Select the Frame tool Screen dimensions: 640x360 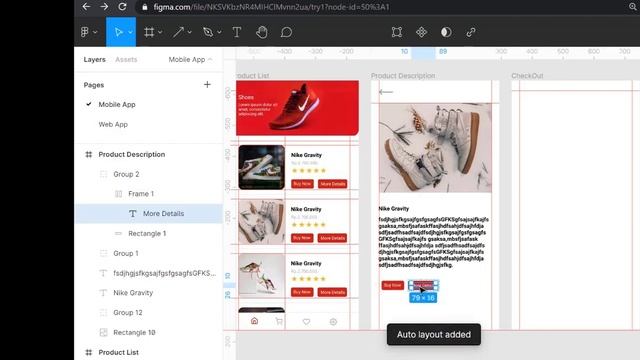[x=149, y=32]
